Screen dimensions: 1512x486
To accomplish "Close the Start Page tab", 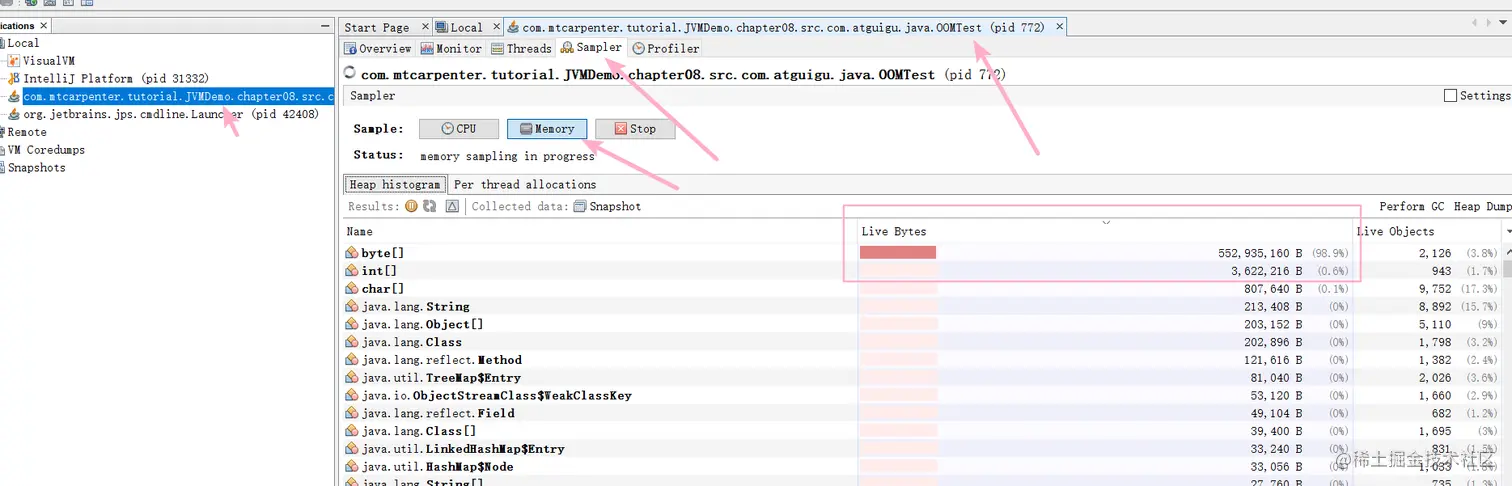I will click(425, 27).
